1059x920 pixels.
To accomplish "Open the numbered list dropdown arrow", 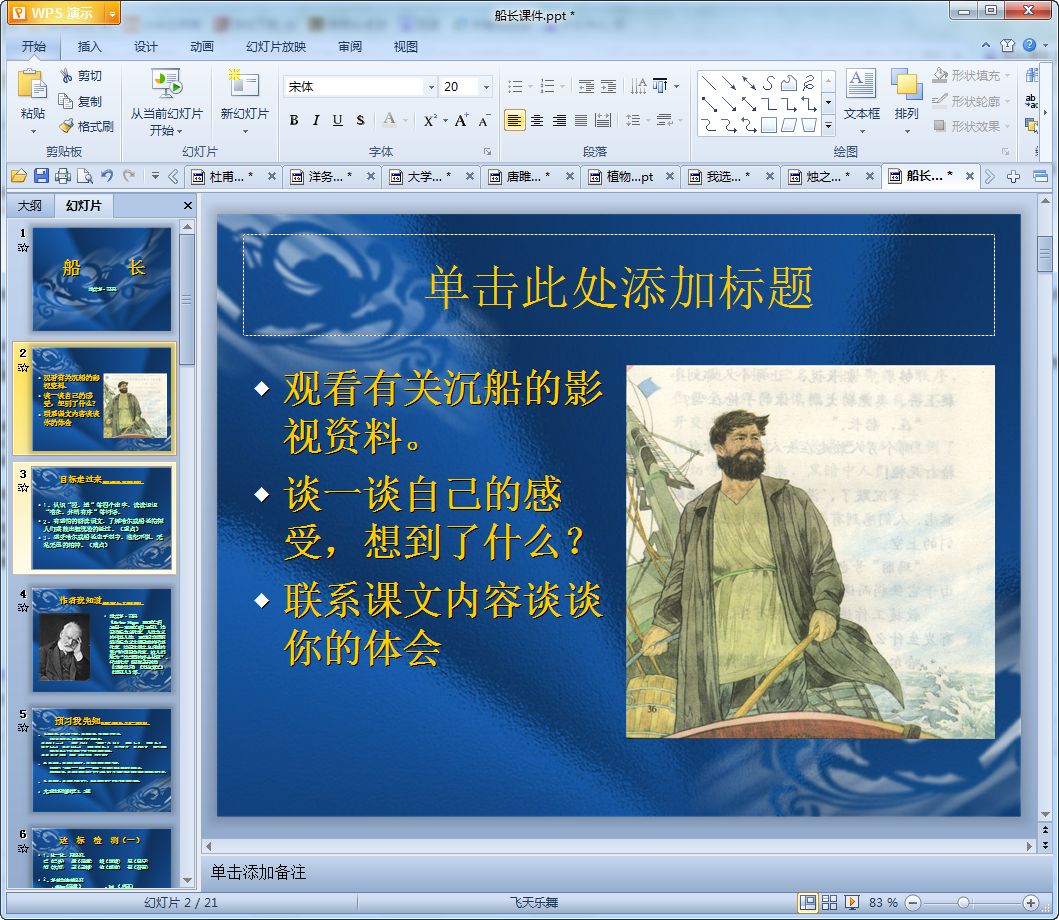I will tap(563, 86).
